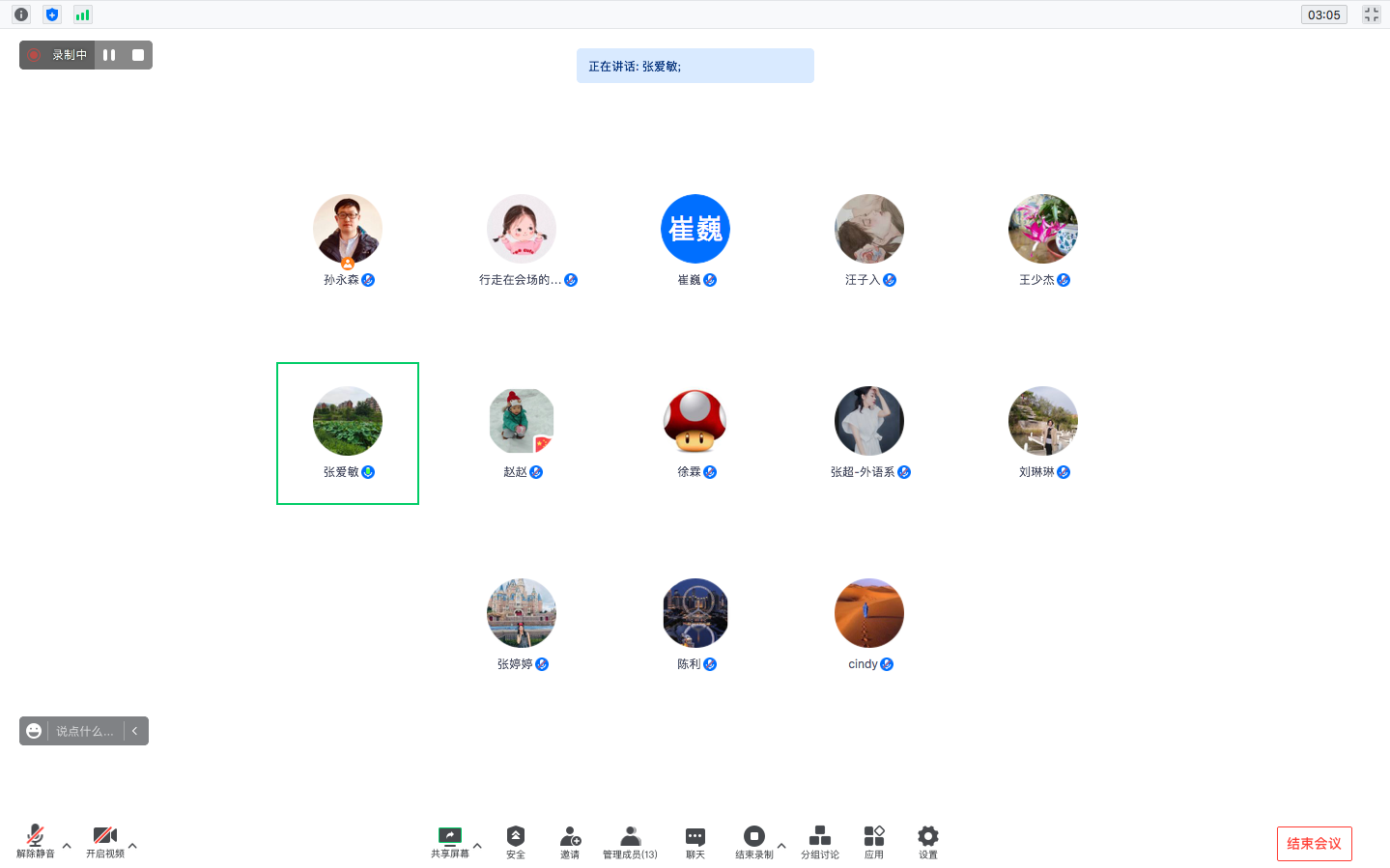Open the Apps (应用) icon
Viewport: 1390px width, 868px height.
coord(874,841)
